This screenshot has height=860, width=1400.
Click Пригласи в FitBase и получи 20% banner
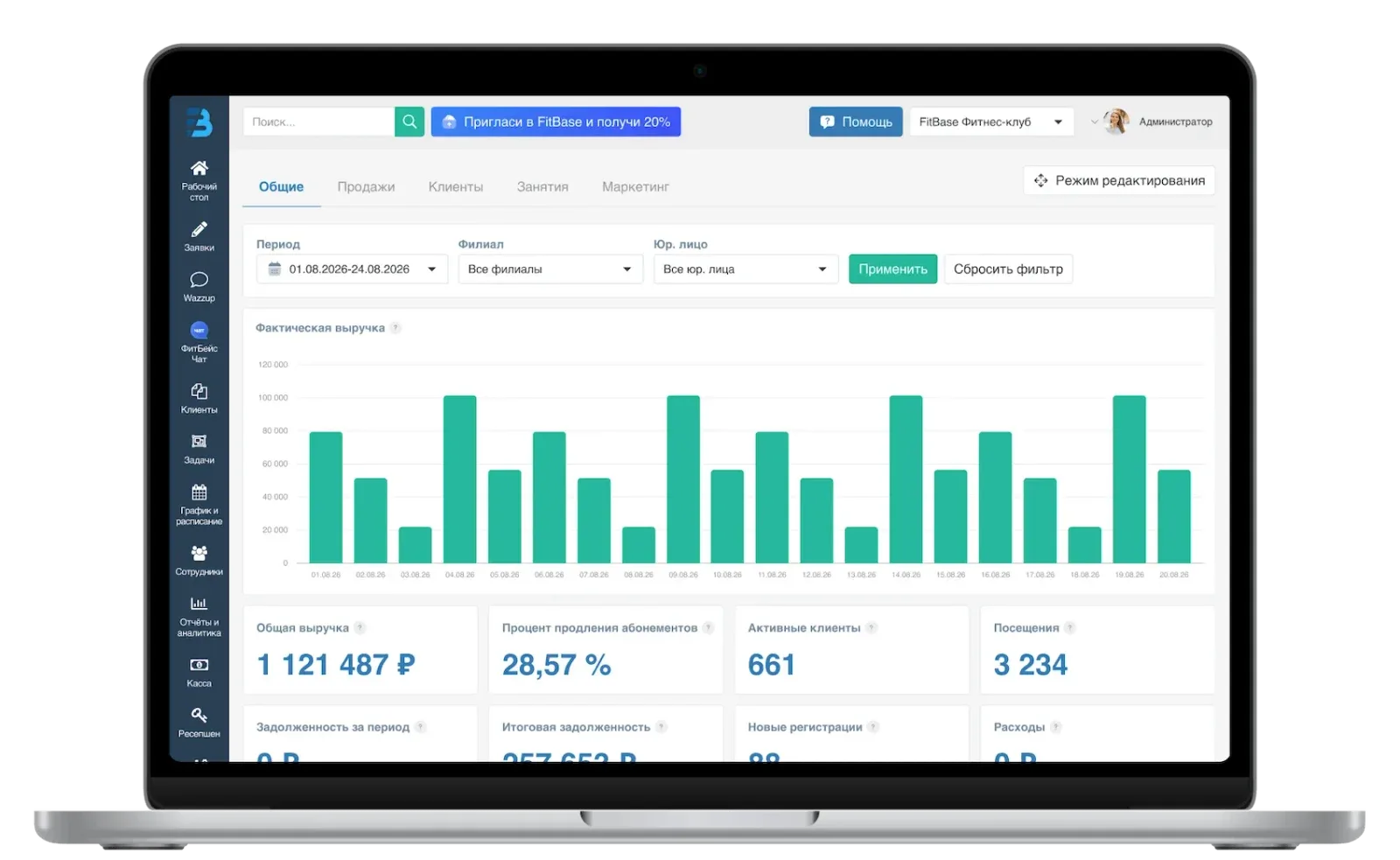pyautogui.click(x=556, y=122)
